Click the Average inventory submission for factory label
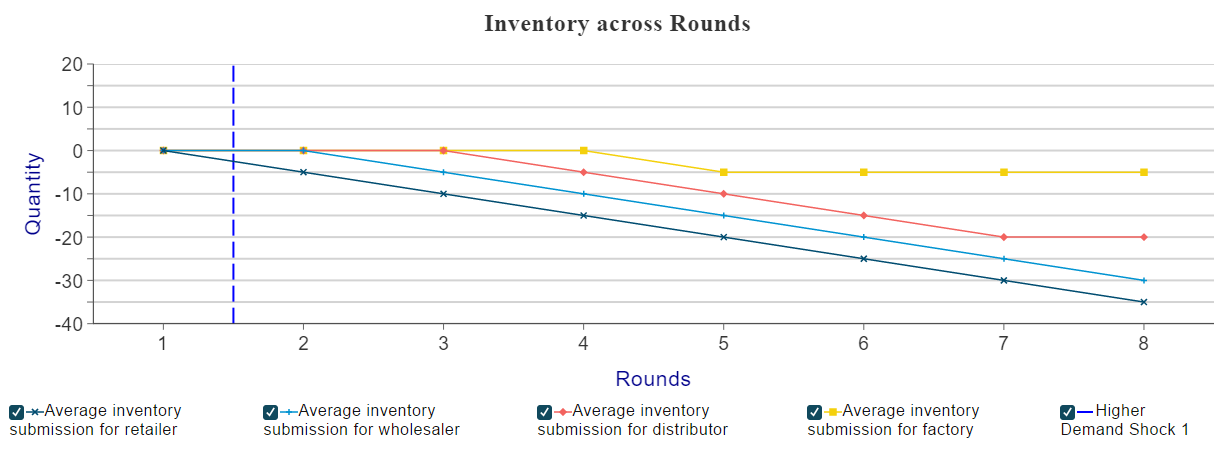 (x=893, y=421)
